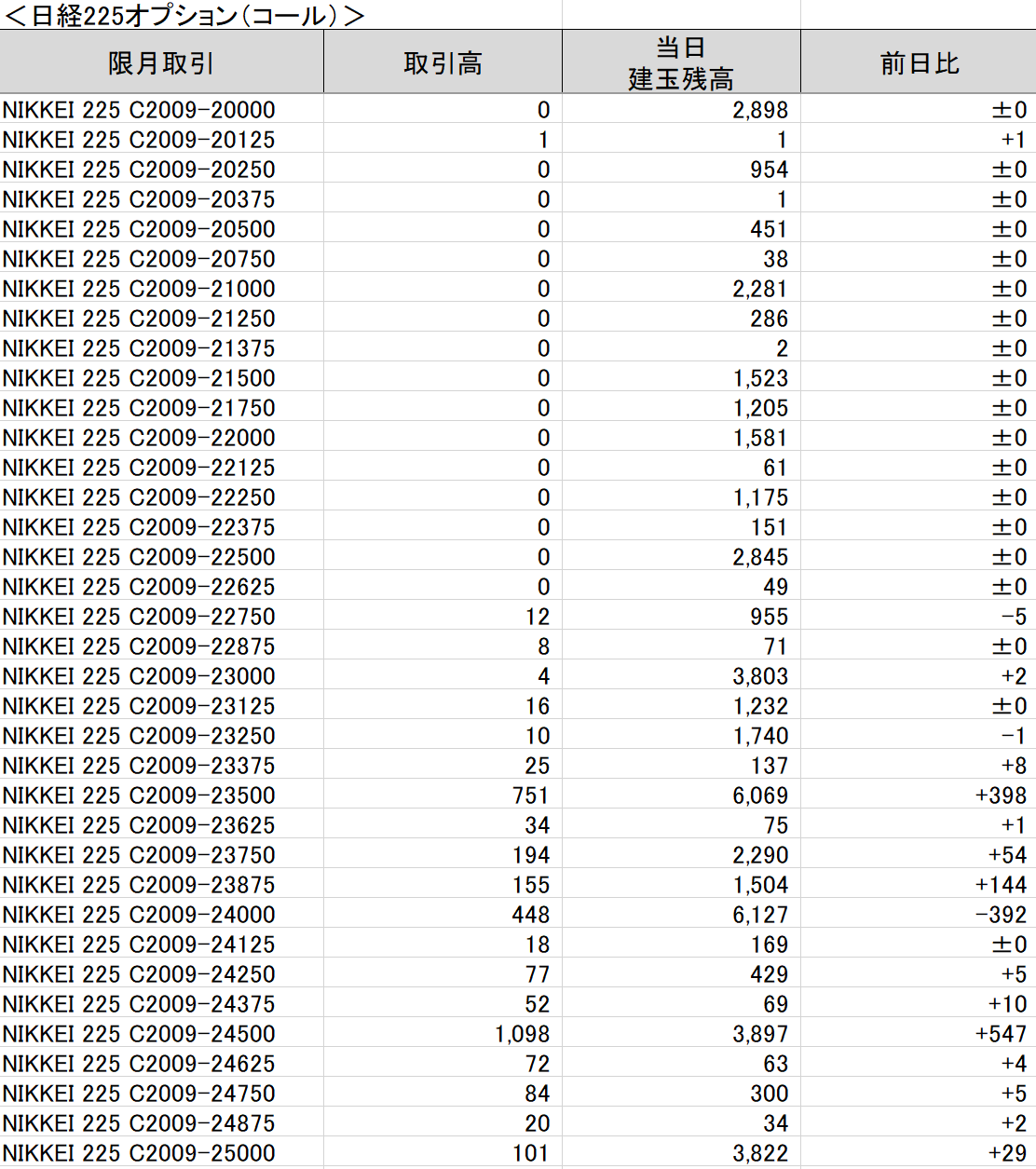Select the 当日建玉残高 header cell

(681, 62)
